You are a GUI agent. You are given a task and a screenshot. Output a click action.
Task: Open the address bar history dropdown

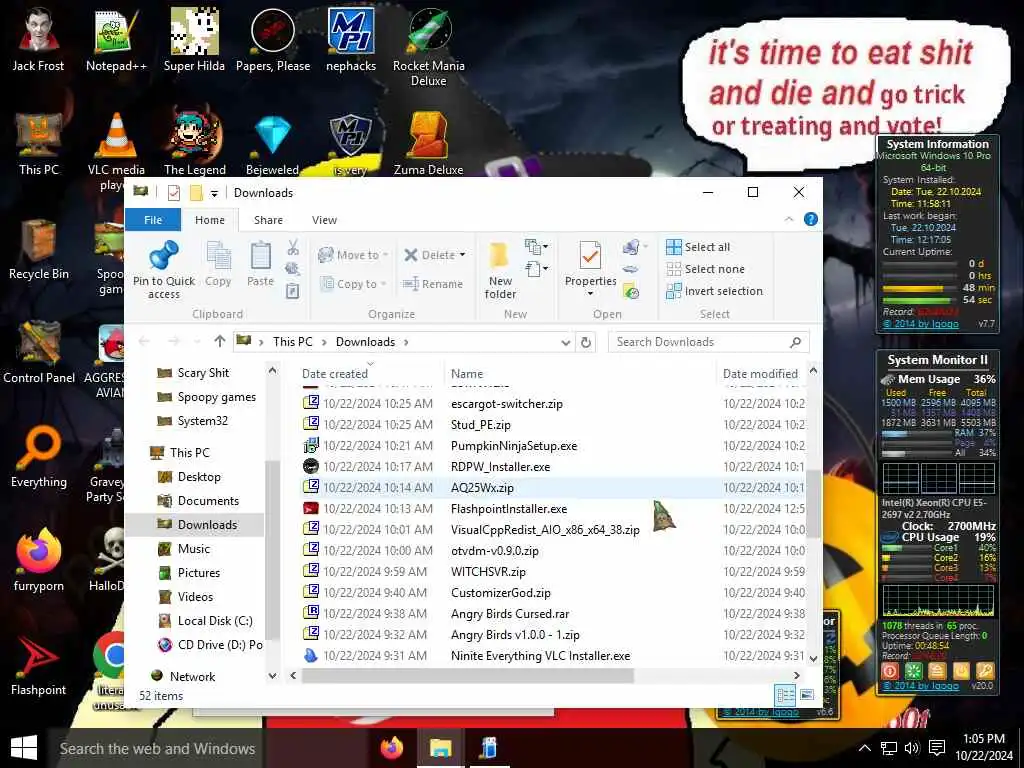(566, 342)
